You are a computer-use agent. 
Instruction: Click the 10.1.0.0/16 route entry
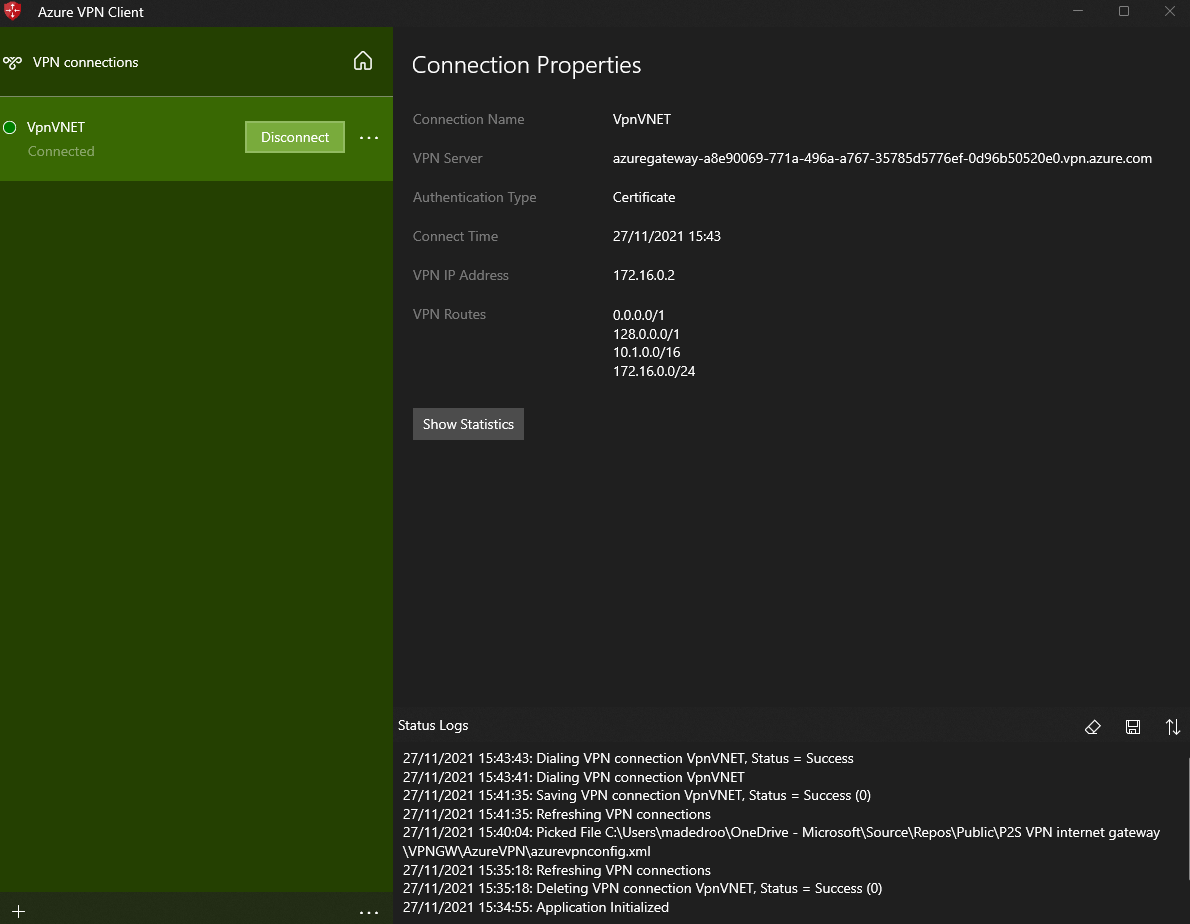[x=647, y=352]
